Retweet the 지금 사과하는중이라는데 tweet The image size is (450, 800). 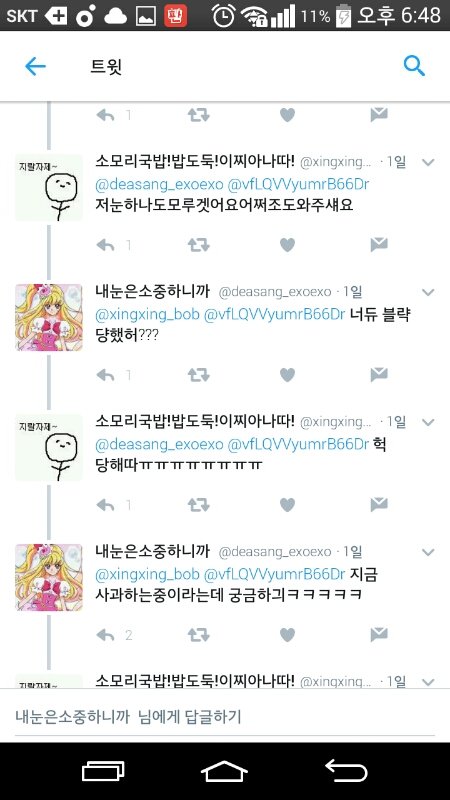pyautogui.click(x=198, y=635)
